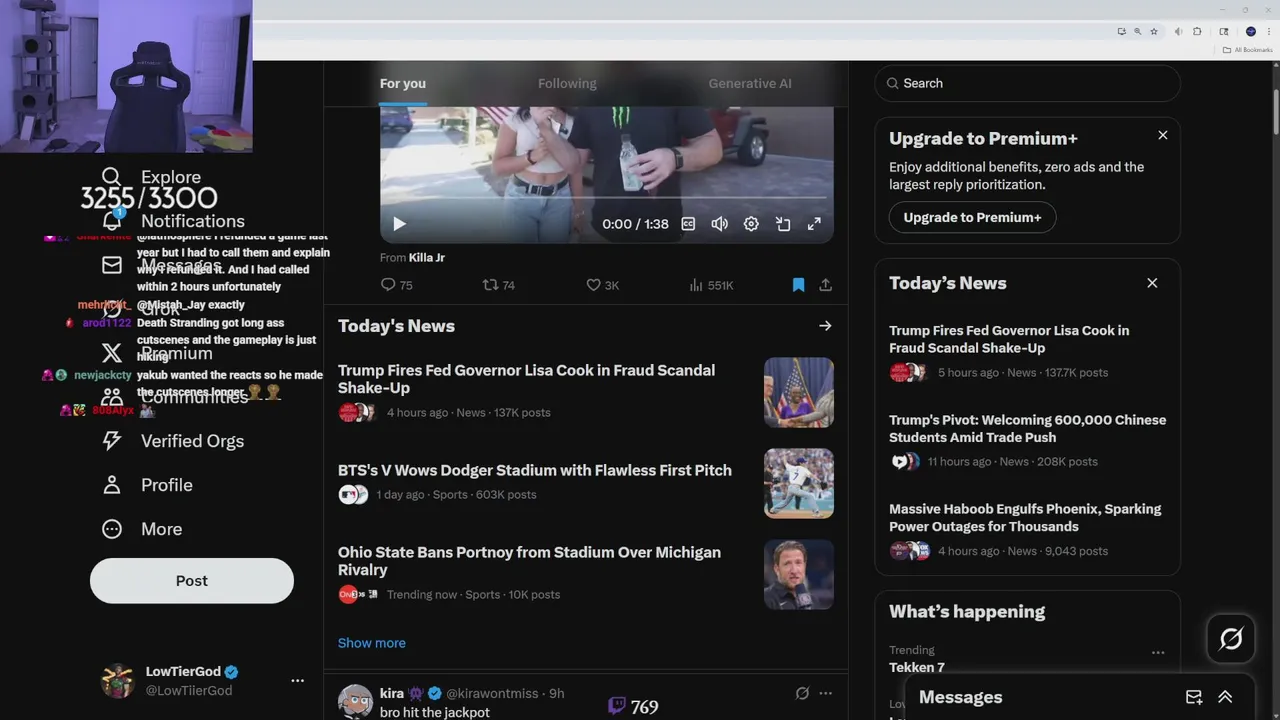The height and width of the screenshot is (720, 1280).
Task: Switch to the For you tab
Action: [x=403, y=84]
